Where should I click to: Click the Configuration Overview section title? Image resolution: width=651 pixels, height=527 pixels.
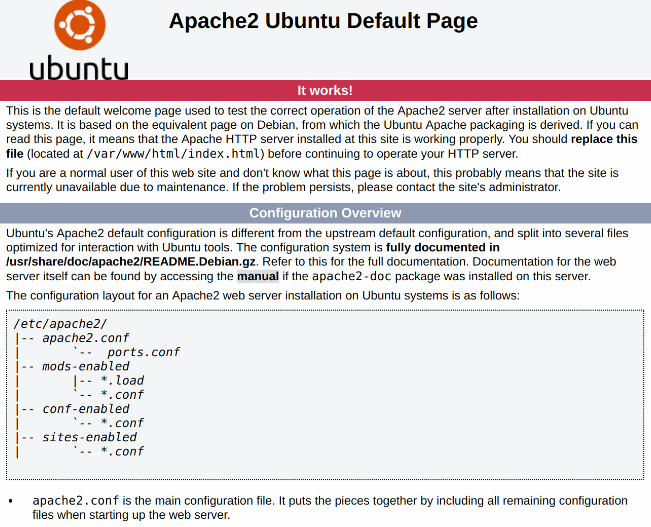pyautogui.click(x=325, y=213)
